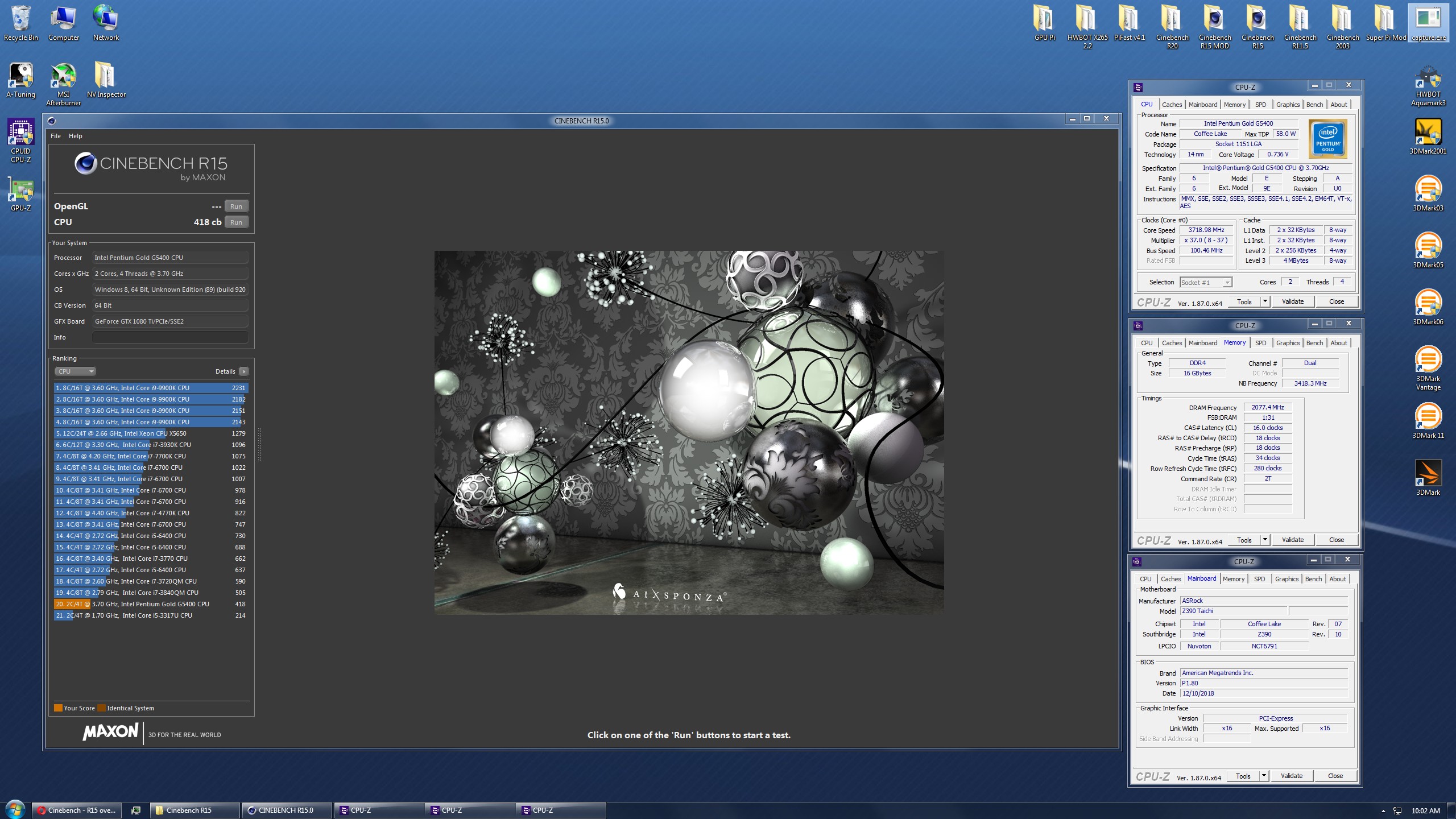Run the OpenGL test in Cinebench
The height and width of the screenshot is (819, 1456).
(x=236, y=206)
